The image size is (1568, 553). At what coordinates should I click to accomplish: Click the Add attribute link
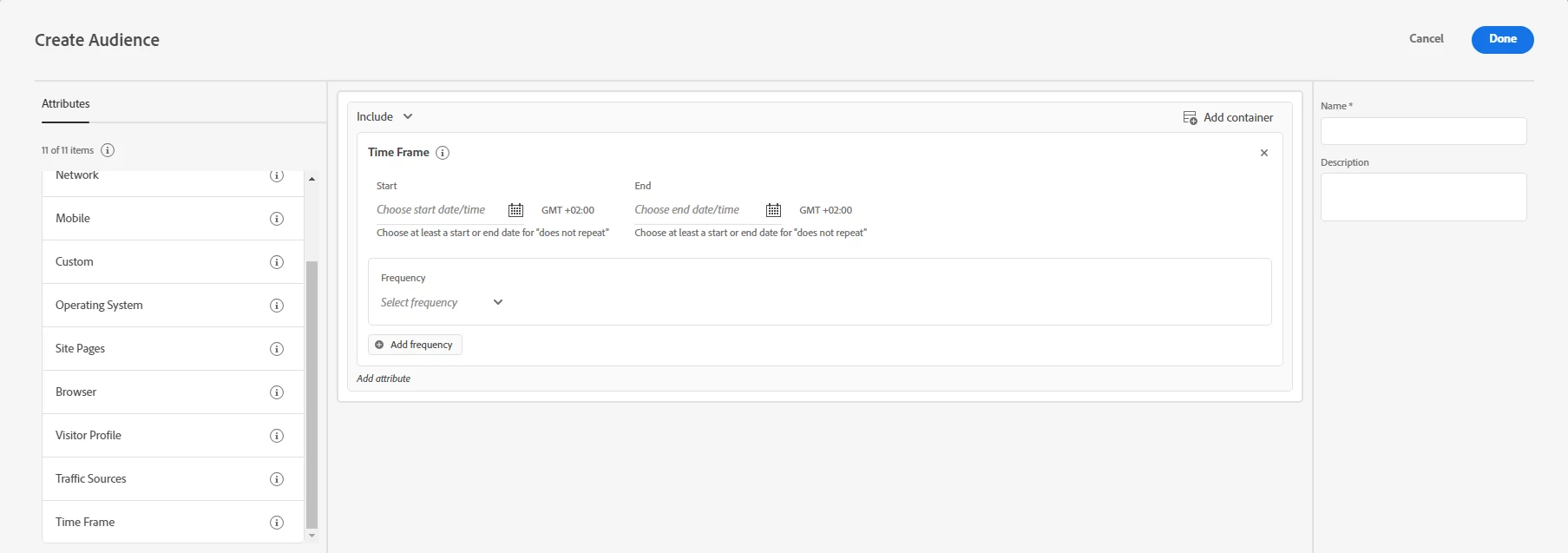pyautogui.click(x=384, y=379)
